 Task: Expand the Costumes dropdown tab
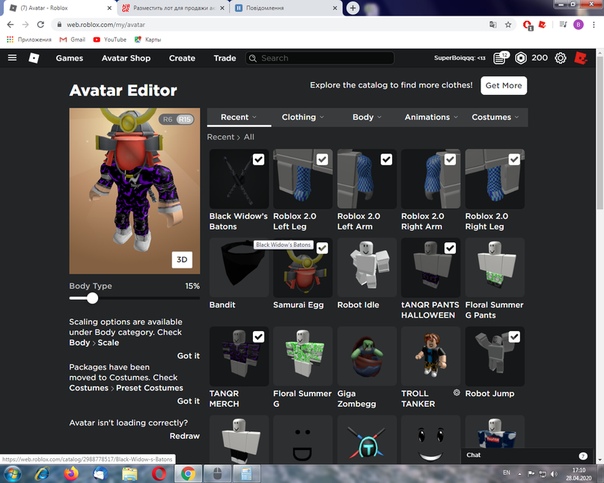(495, 117)
